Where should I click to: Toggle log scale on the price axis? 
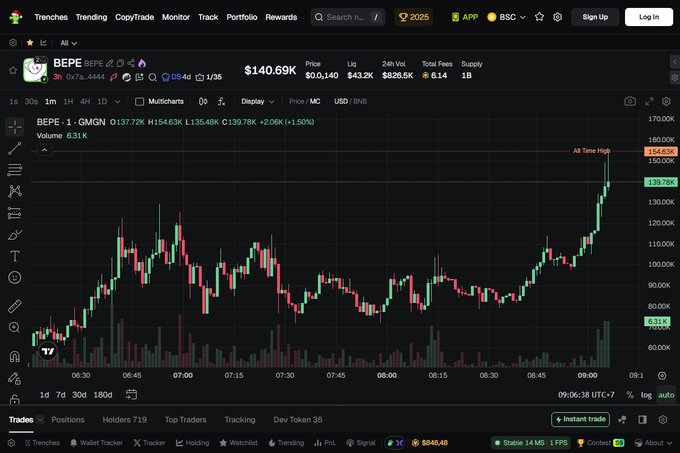(x=645, y=395)
